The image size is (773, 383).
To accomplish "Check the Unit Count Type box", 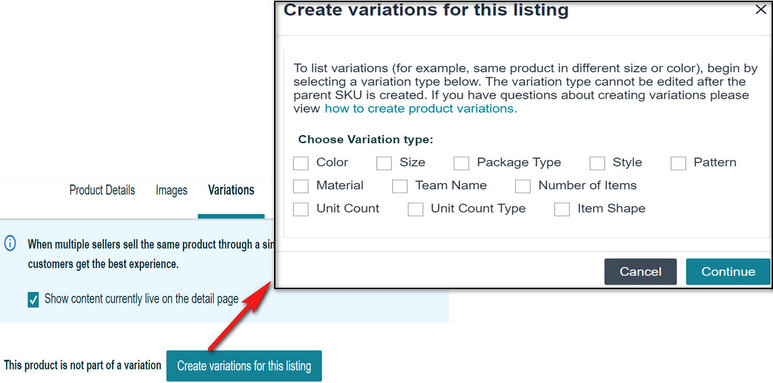I will click(x=416, y=209).
